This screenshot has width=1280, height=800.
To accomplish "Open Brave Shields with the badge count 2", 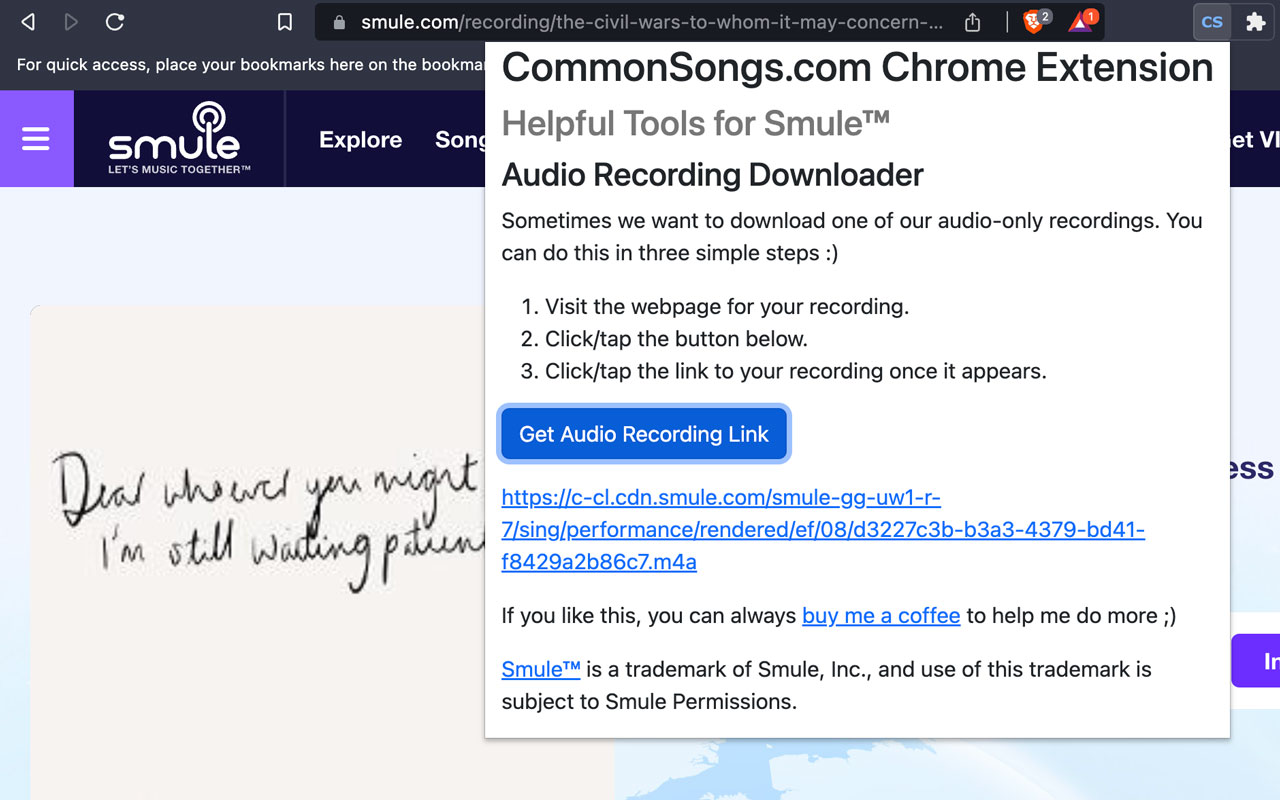I will pos(1032,20).
